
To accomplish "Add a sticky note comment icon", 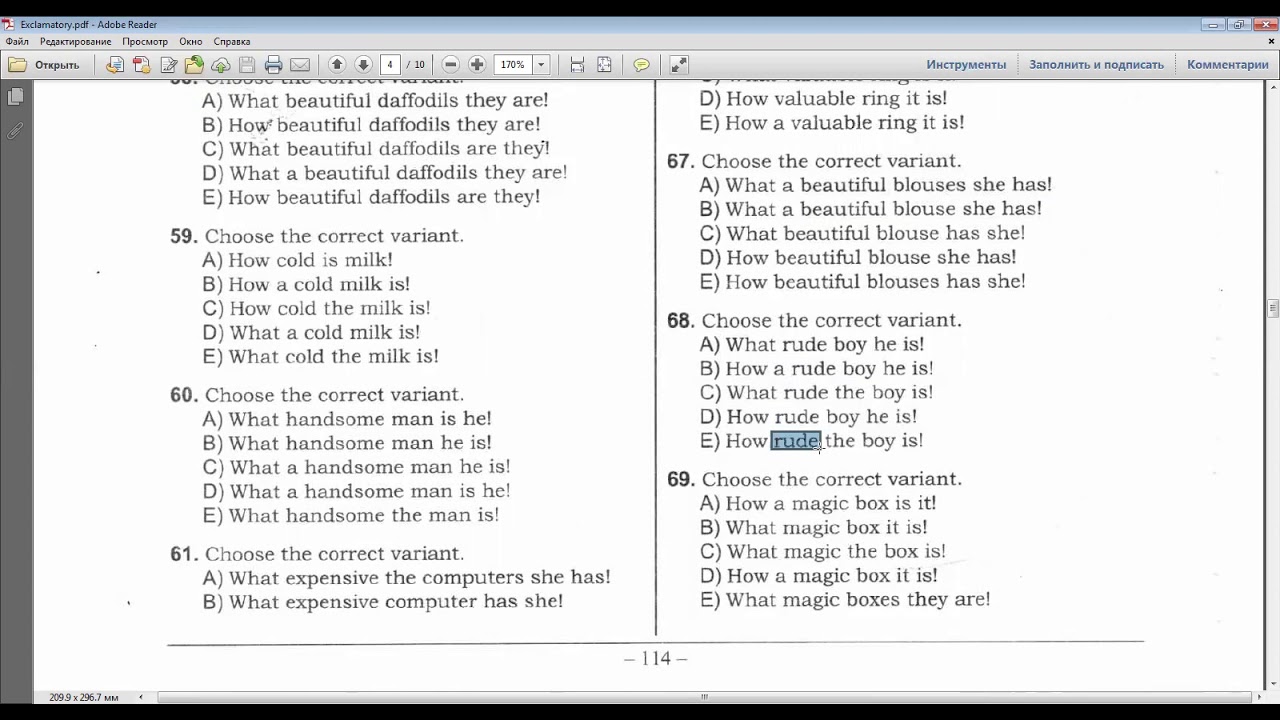I will 642,65.
